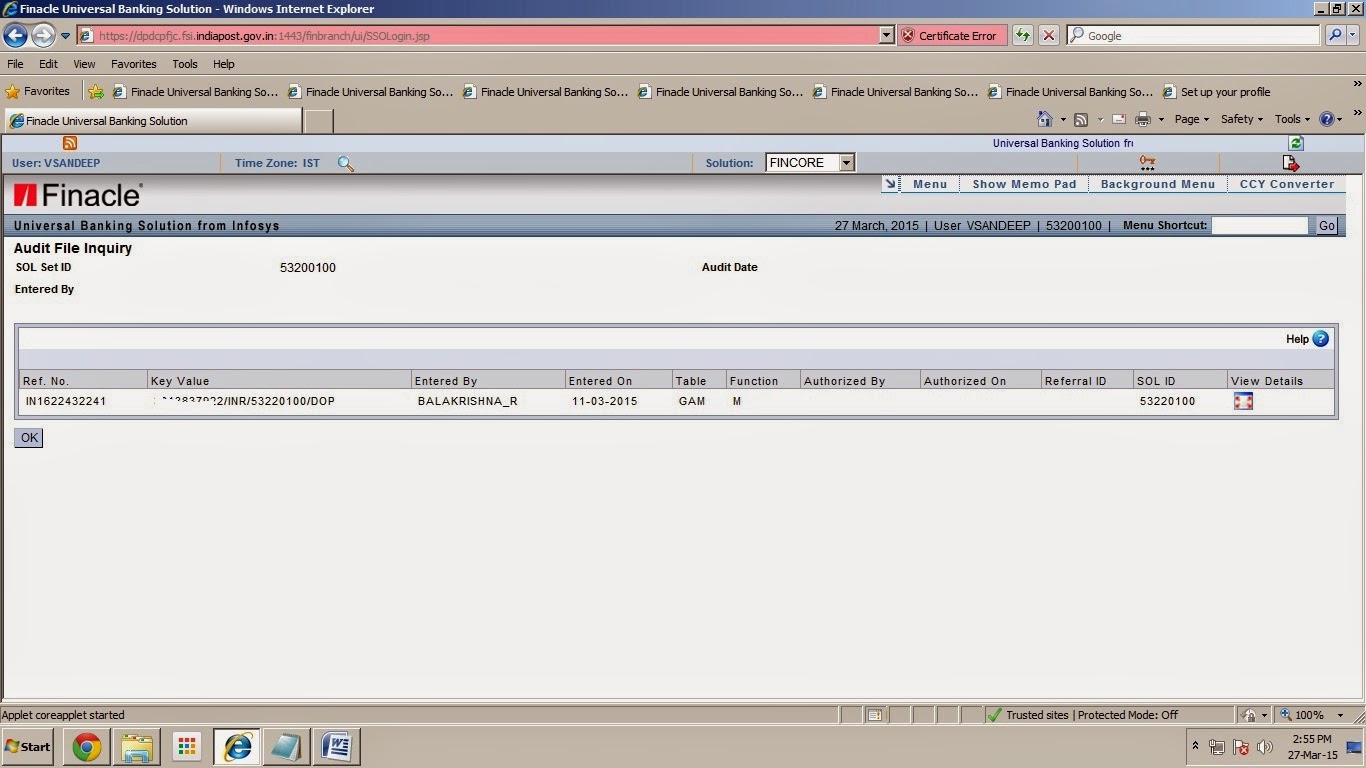Click the View Details icon for IN1622432241
The height and width of the screenshot is (768, 1366).
click(x=1243, y=401)
